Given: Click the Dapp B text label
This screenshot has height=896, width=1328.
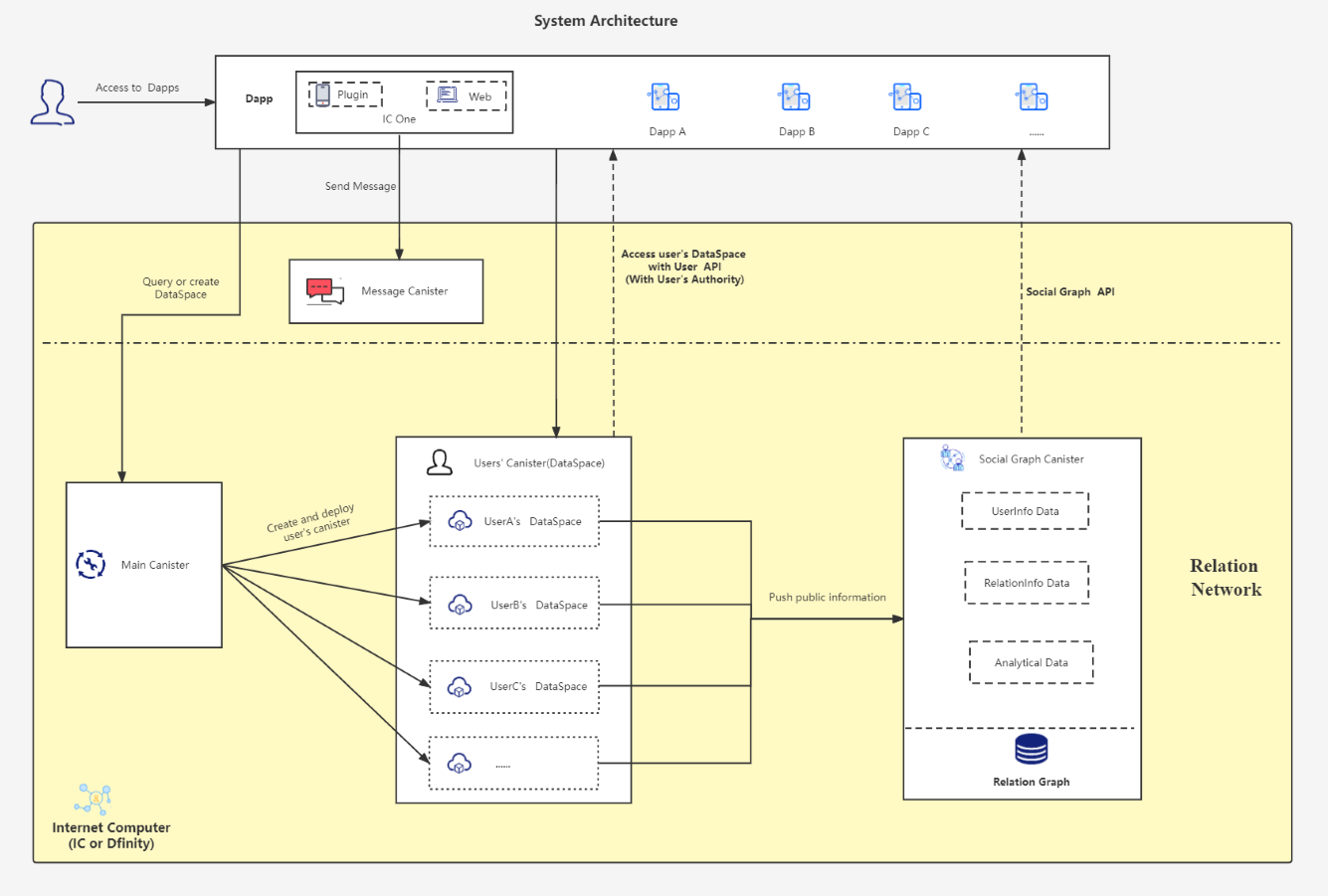Looking at the screenshot, I should (797, 131).
